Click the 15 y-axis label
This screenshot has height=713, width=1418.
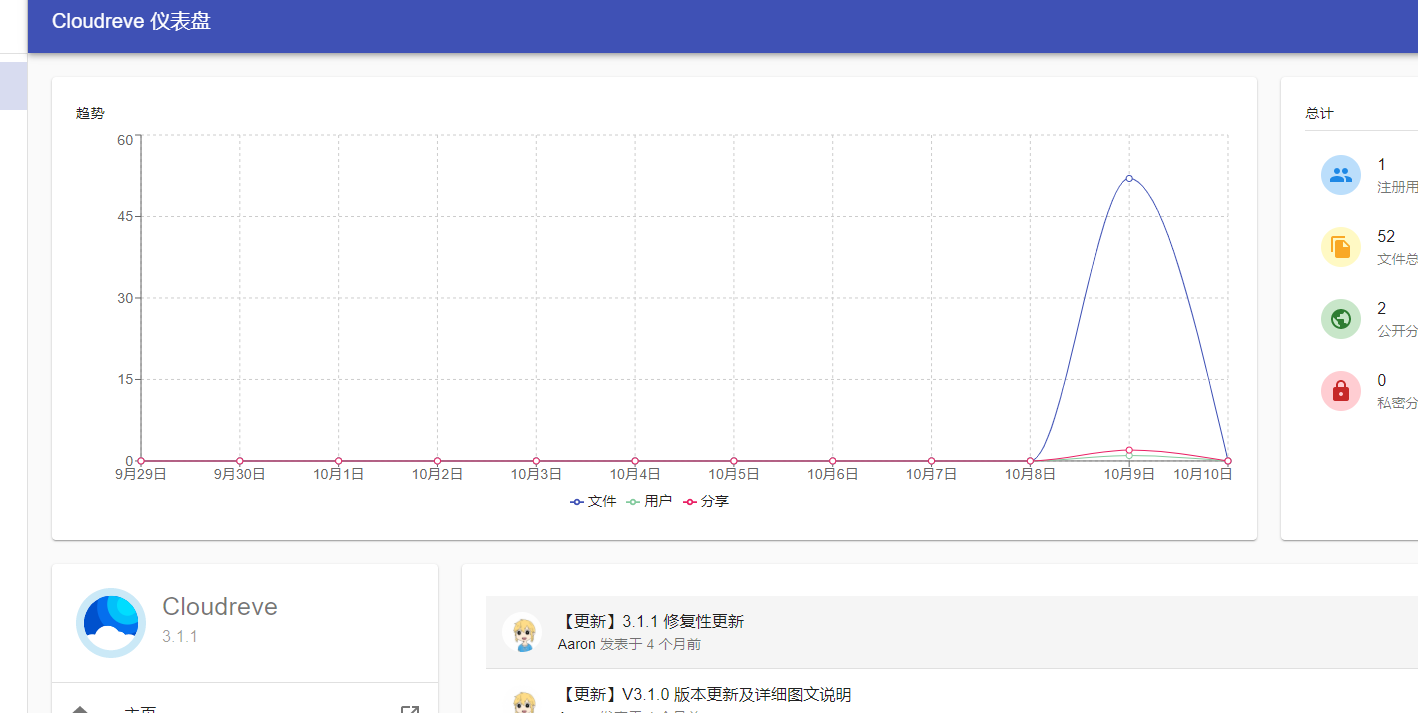125,379
